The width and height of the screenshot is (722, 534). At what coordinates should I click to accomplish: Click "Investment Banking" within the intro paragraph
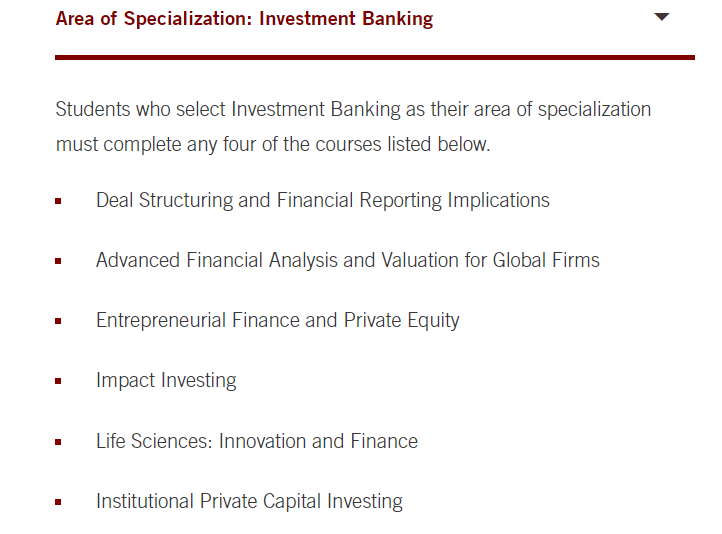pos(316,110)
